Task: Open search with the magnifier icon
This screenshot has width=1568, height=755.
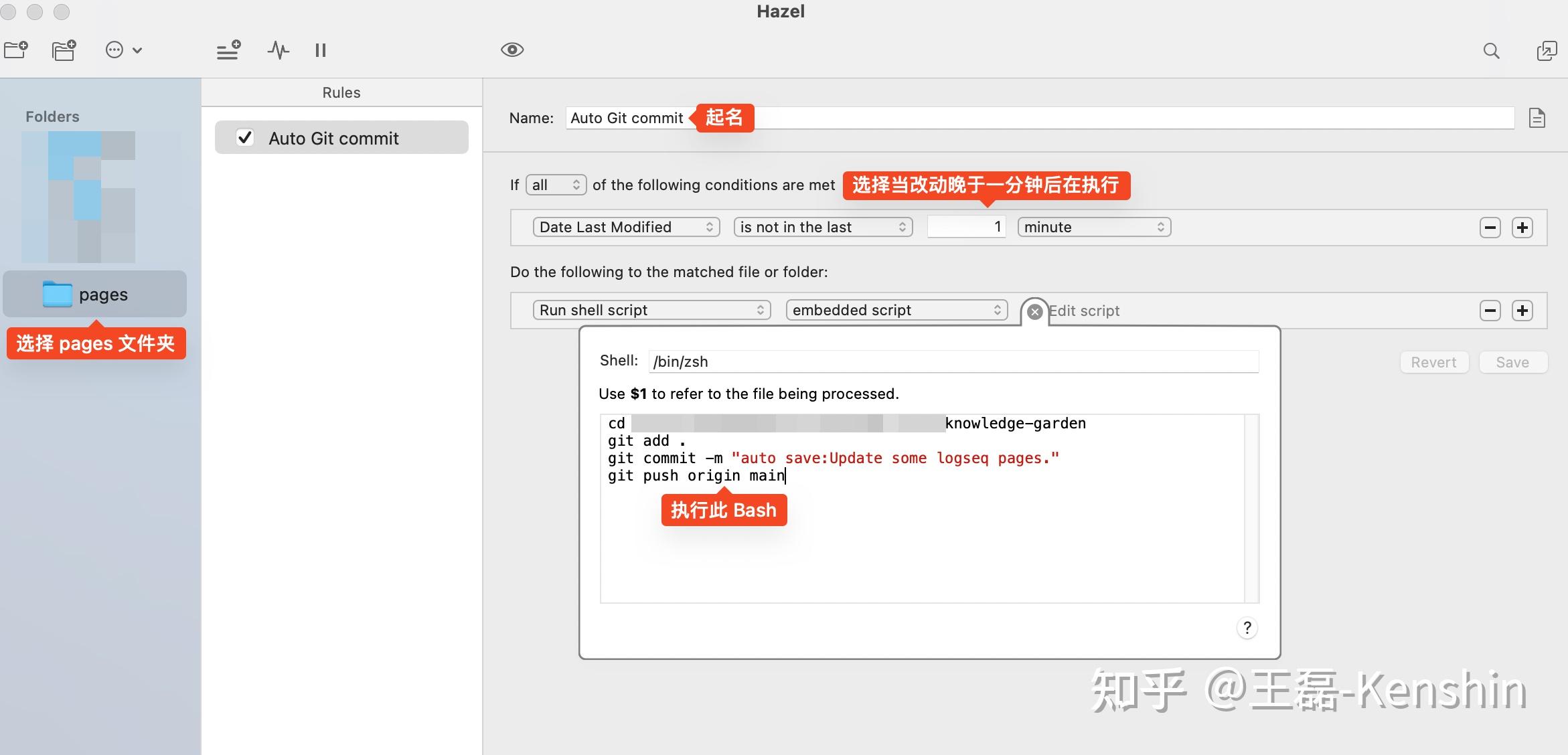Action: point(1490,51)
